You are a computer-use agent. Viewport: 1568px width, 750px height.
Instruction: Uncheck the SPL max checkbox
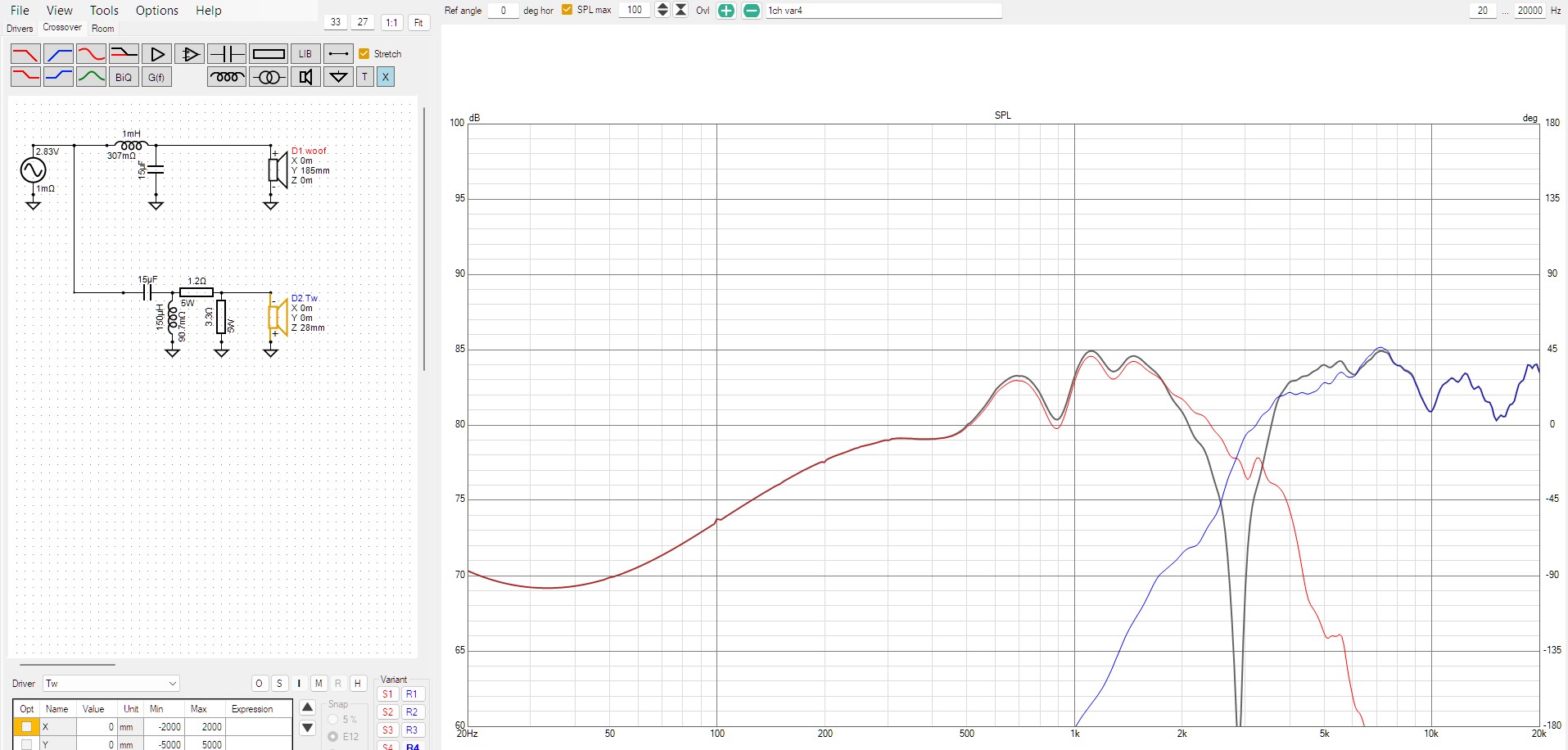point(567,10)
